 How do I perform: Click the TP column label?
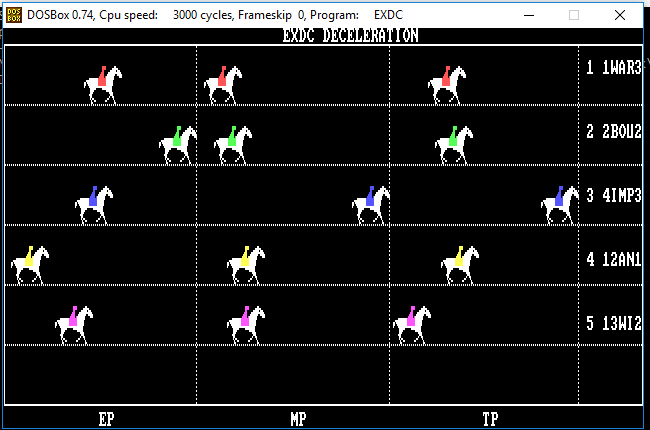[x=490, y=419]
